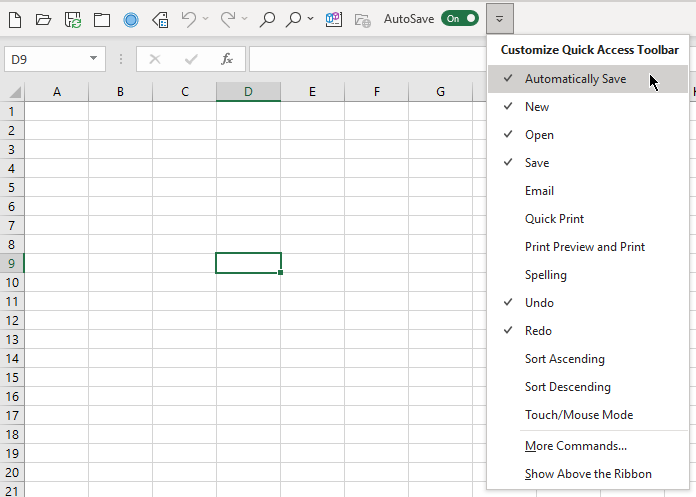Select row 20 header
The image size is (696, 497).
(x=12, y=473)
